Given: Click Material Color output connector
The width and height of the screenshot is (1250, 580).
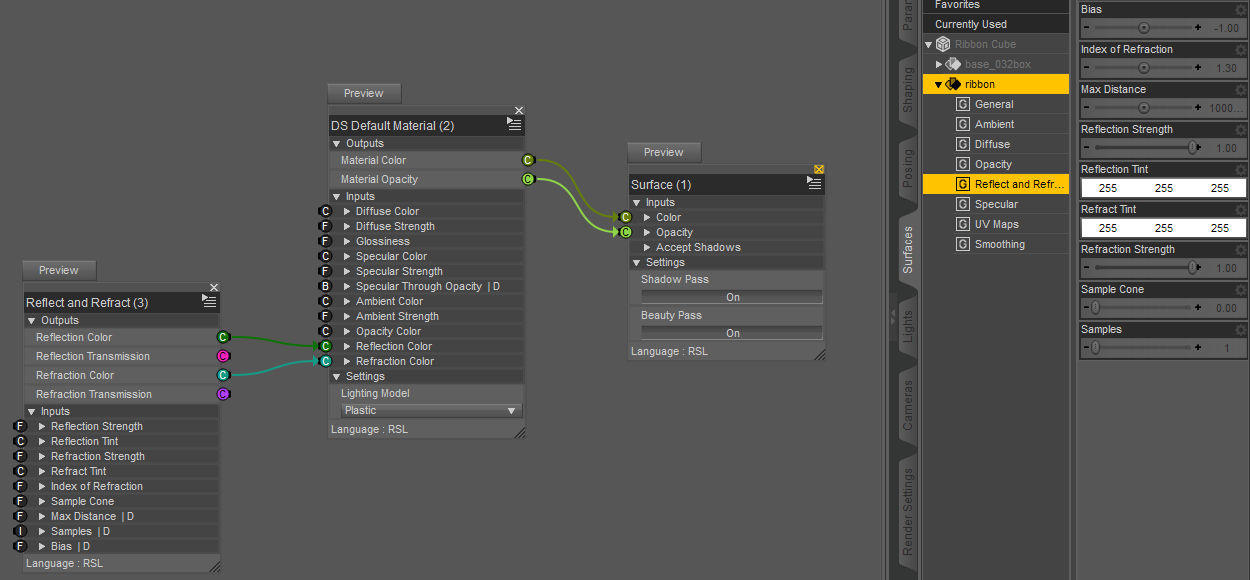Looking at the screenshot, I should [x=528, y=161].
